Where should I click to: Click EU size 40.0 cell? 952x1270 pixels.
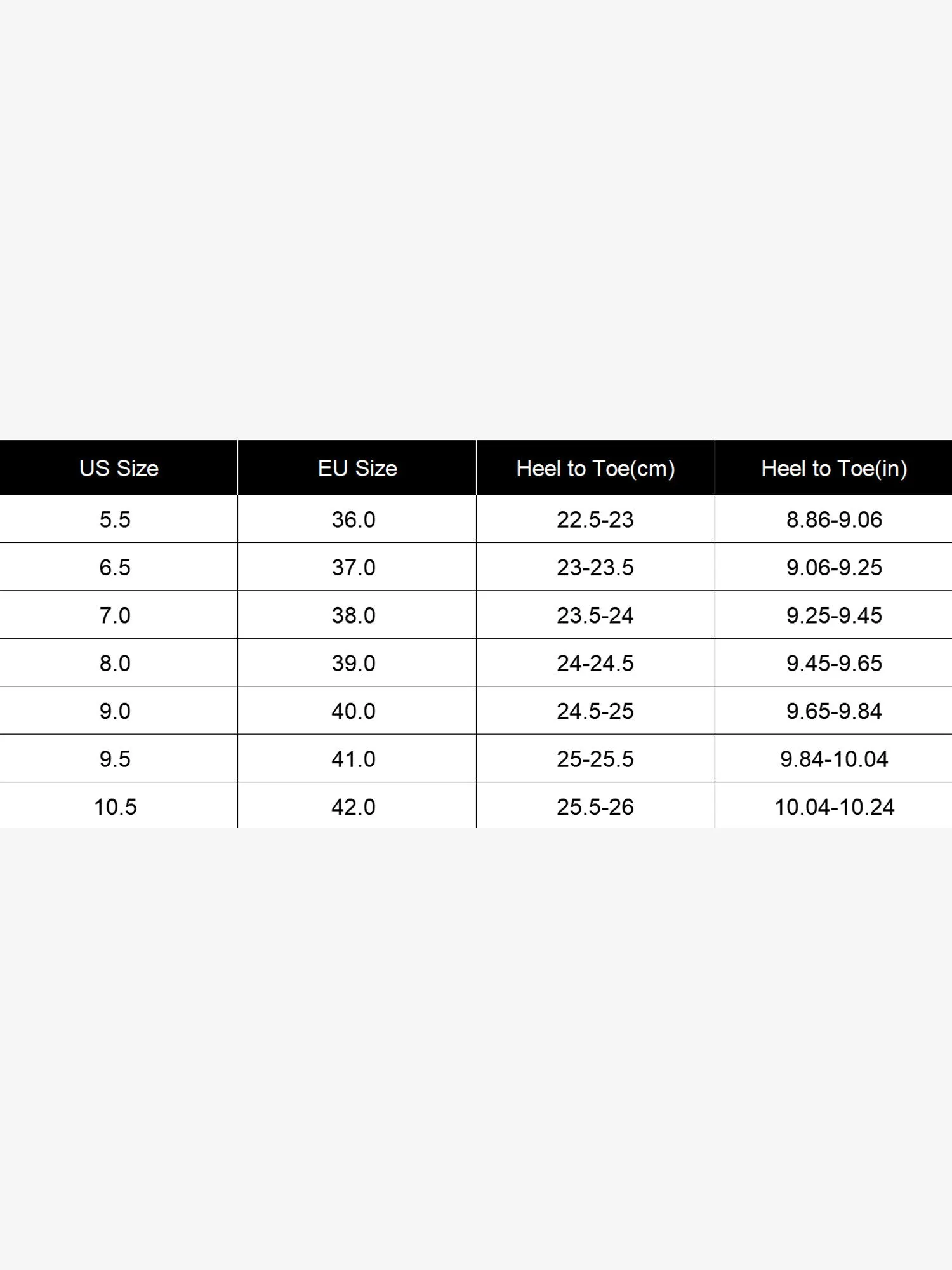pos(357,711)
